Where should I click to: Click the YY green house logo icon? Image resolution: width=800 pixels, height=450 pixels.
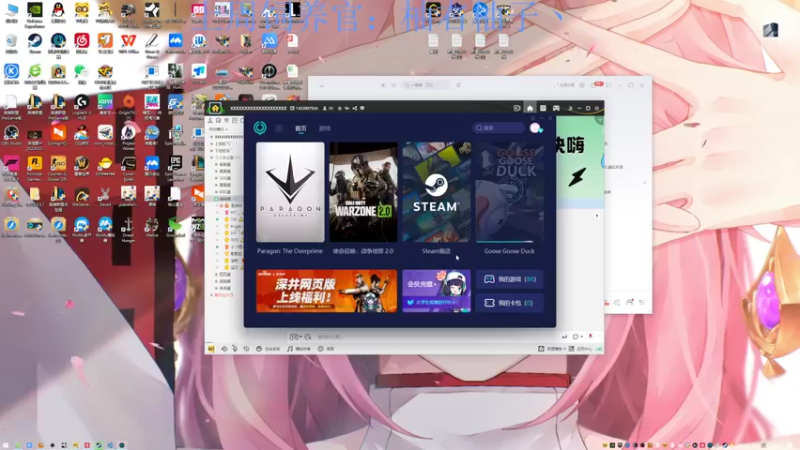(x=215, y=108)
